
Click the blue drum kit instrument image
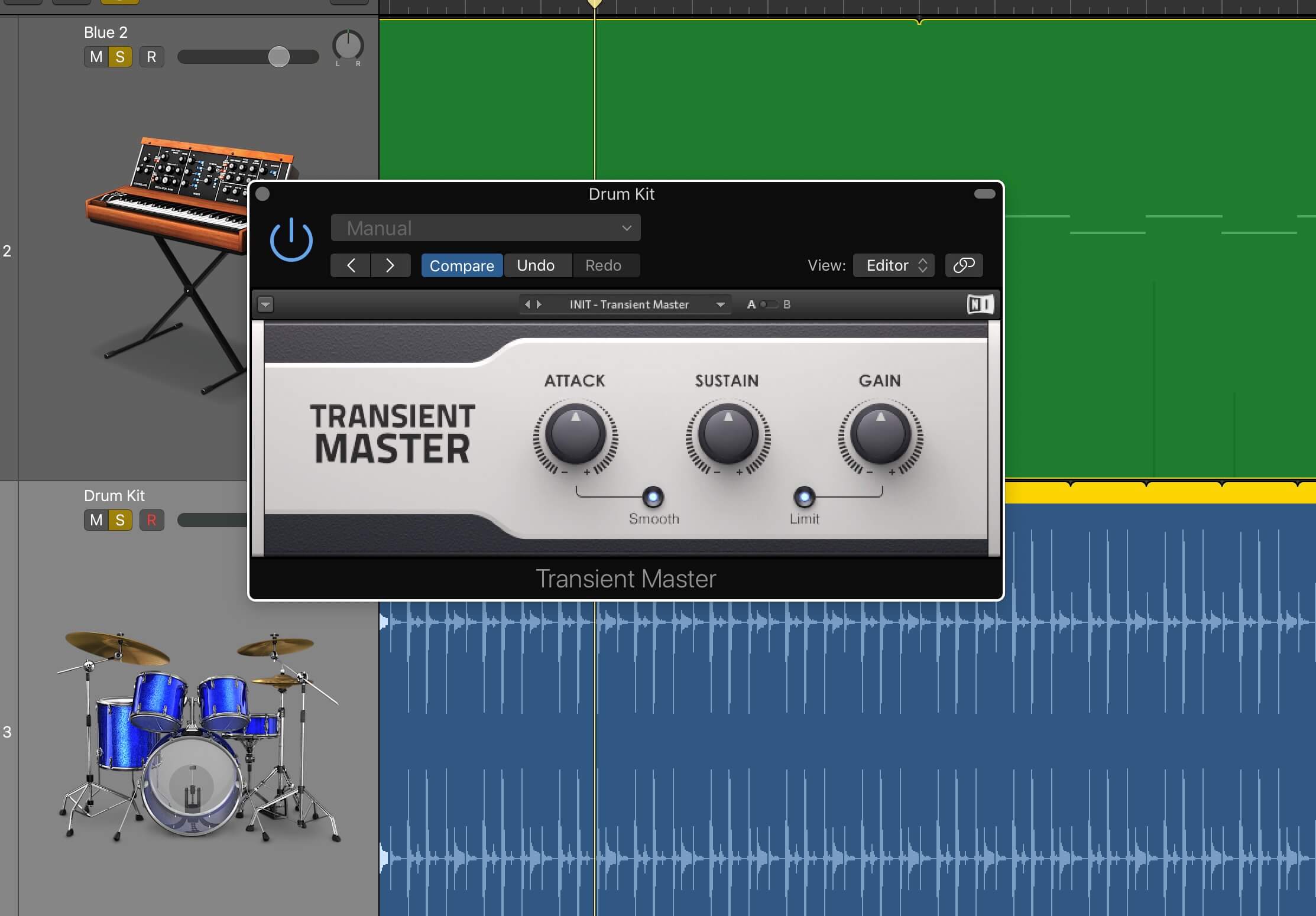(199, 736)
